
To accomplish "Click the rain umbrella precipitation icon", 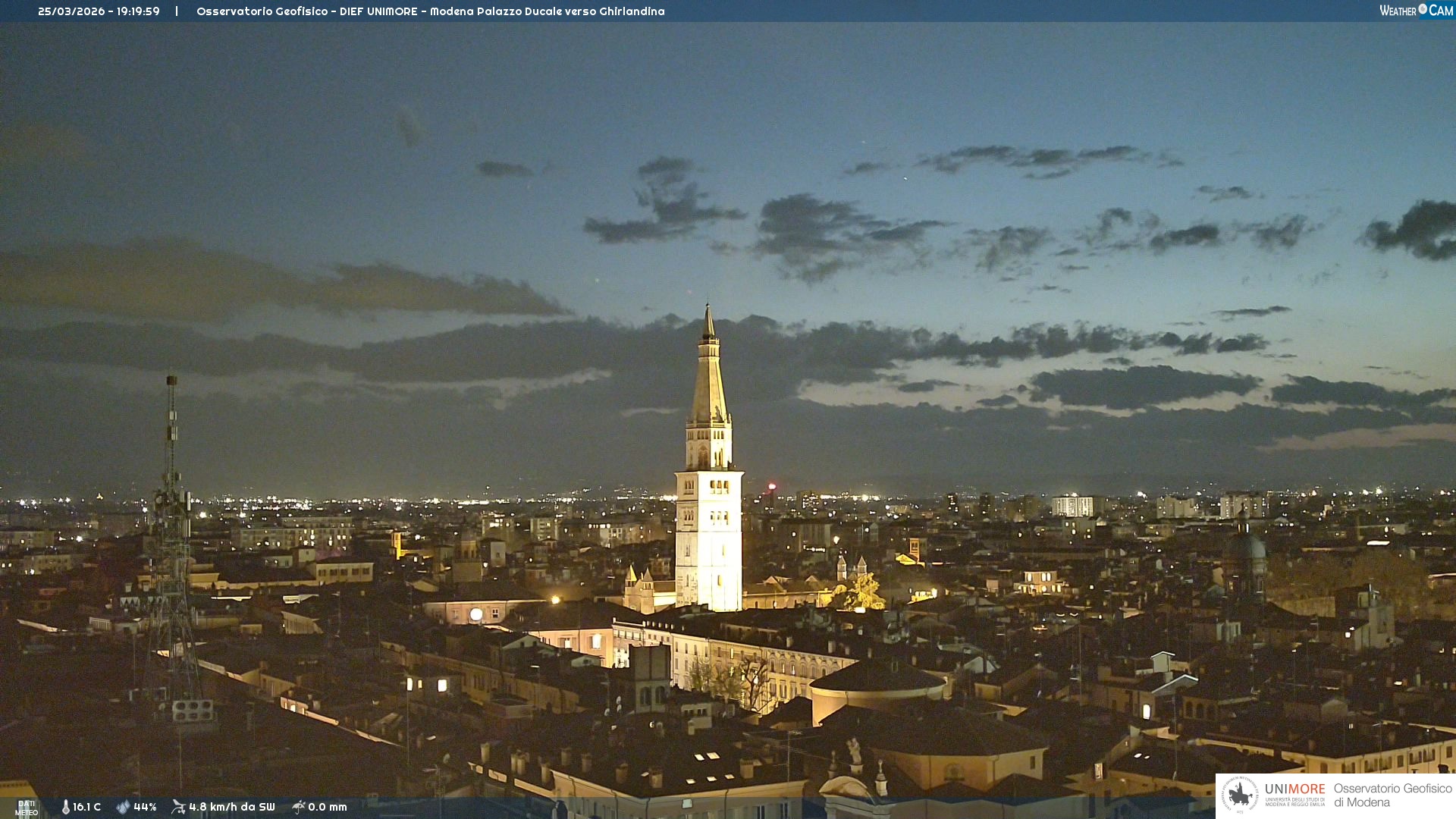I will (299, 807).
